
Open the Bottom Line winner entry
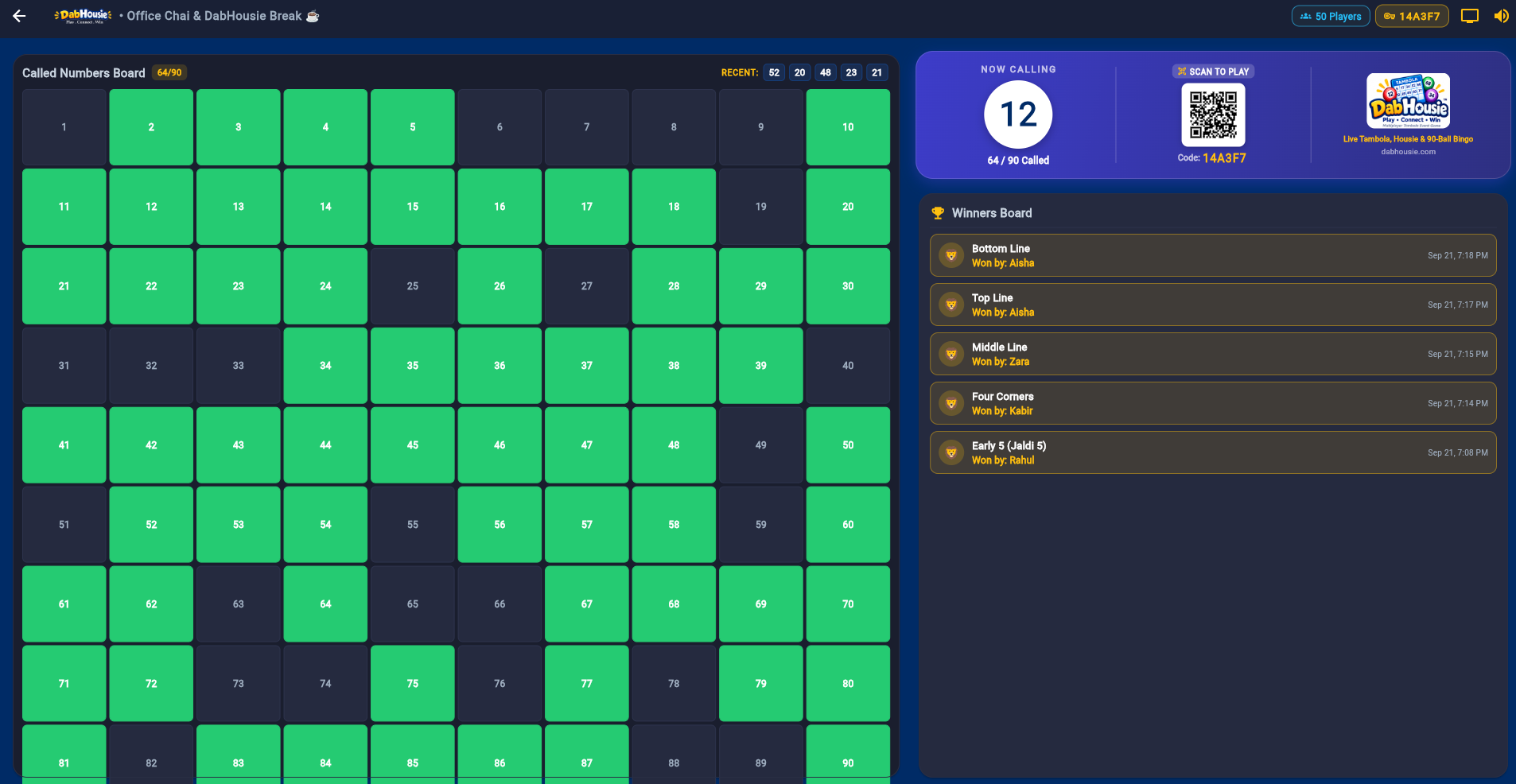pos(1213,255)
